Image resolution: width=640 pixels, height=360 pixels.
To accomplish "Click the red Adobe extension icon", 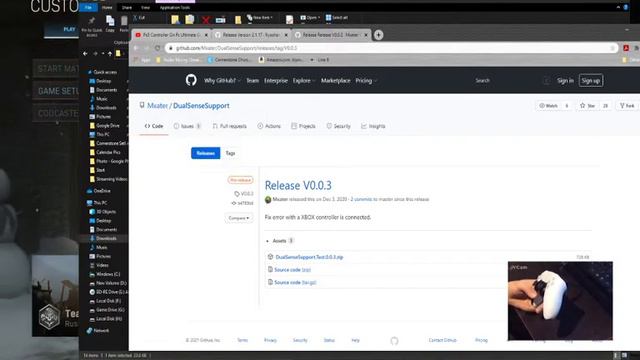I will click(x=626, y=48).
